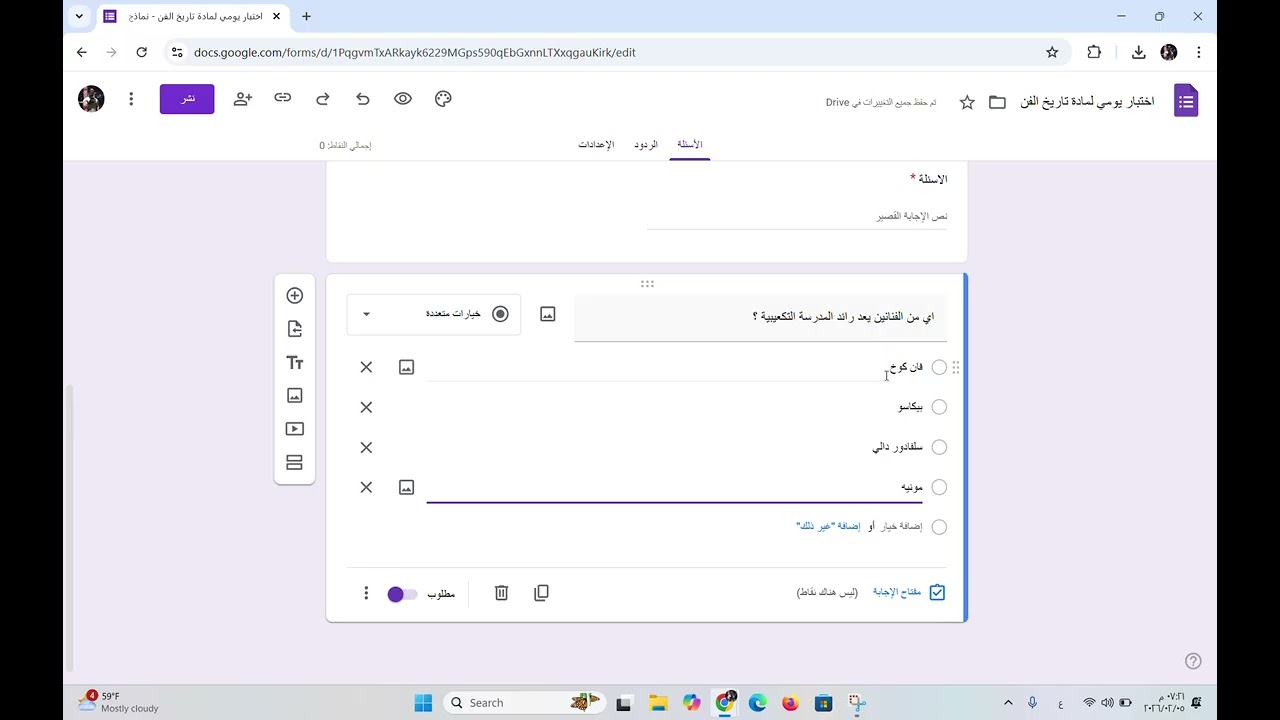Copy the form link icon
This screenshot has width=1280, height=720.
(x=283, y=98)
